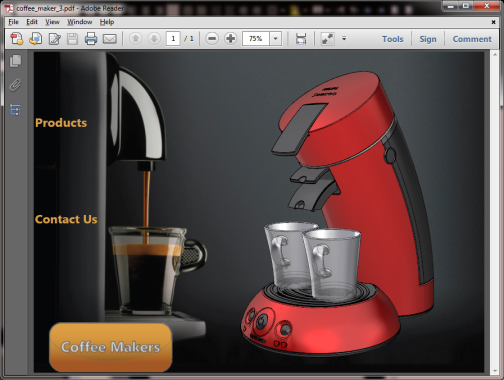Click the fit-to-width scrolling mode icon

[301, 39]
